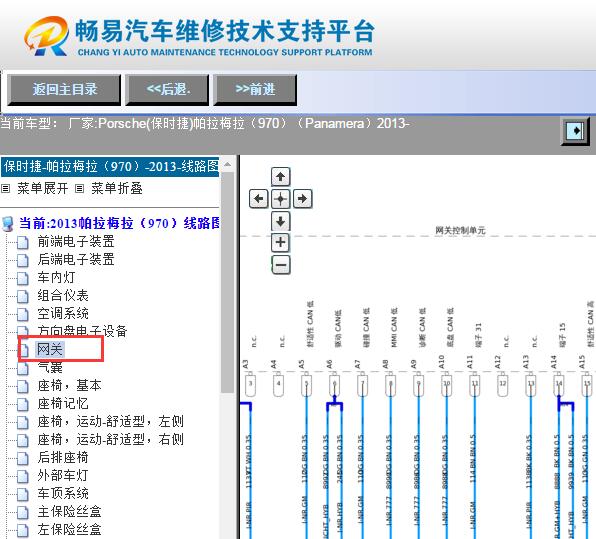Click the page icon beside 外部车灯
The height and width of the screenshot is (539, 596).
(x=23, y=476)
